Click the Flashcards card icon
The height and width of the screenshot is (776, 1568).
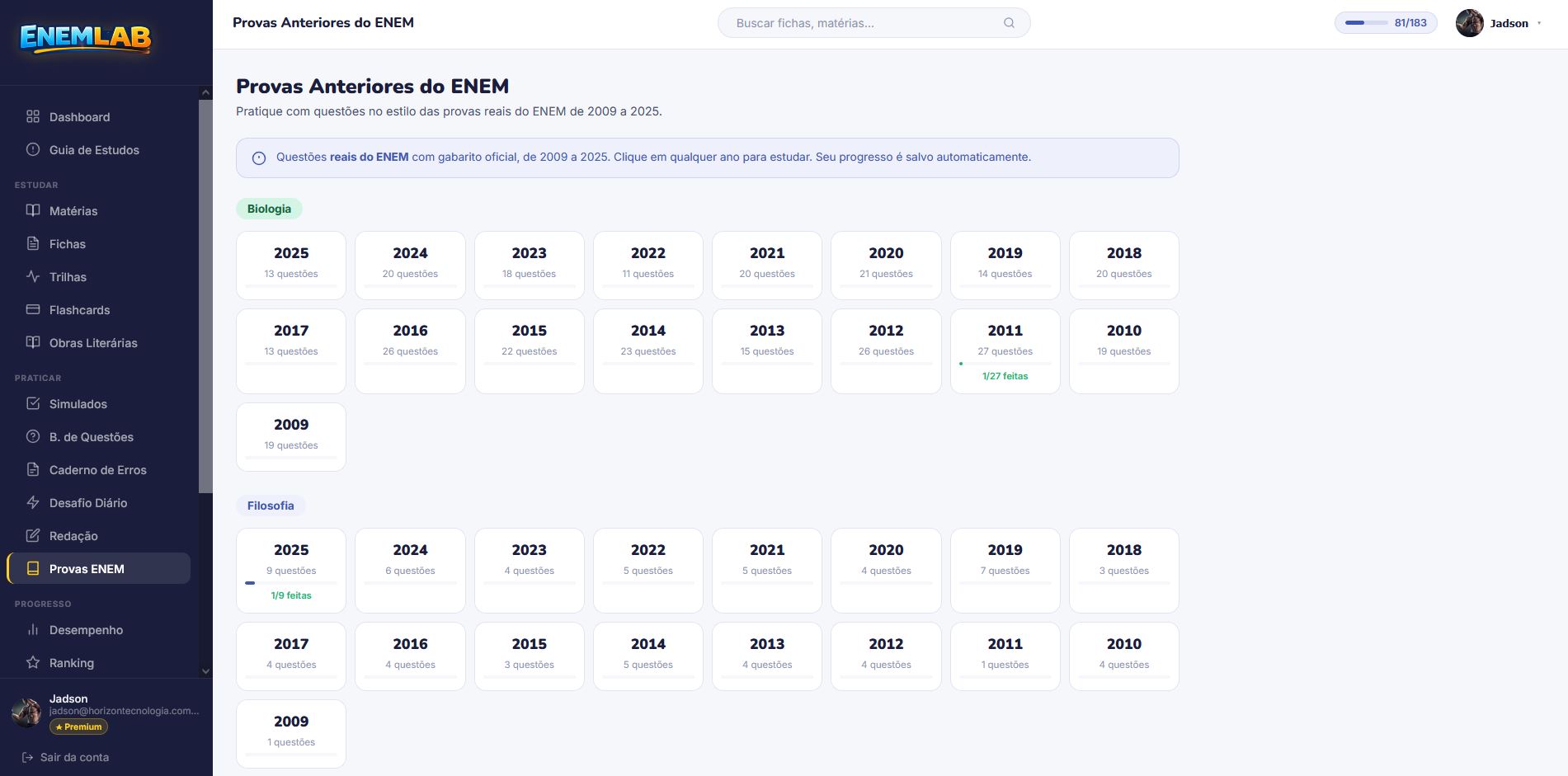point(33,309)
